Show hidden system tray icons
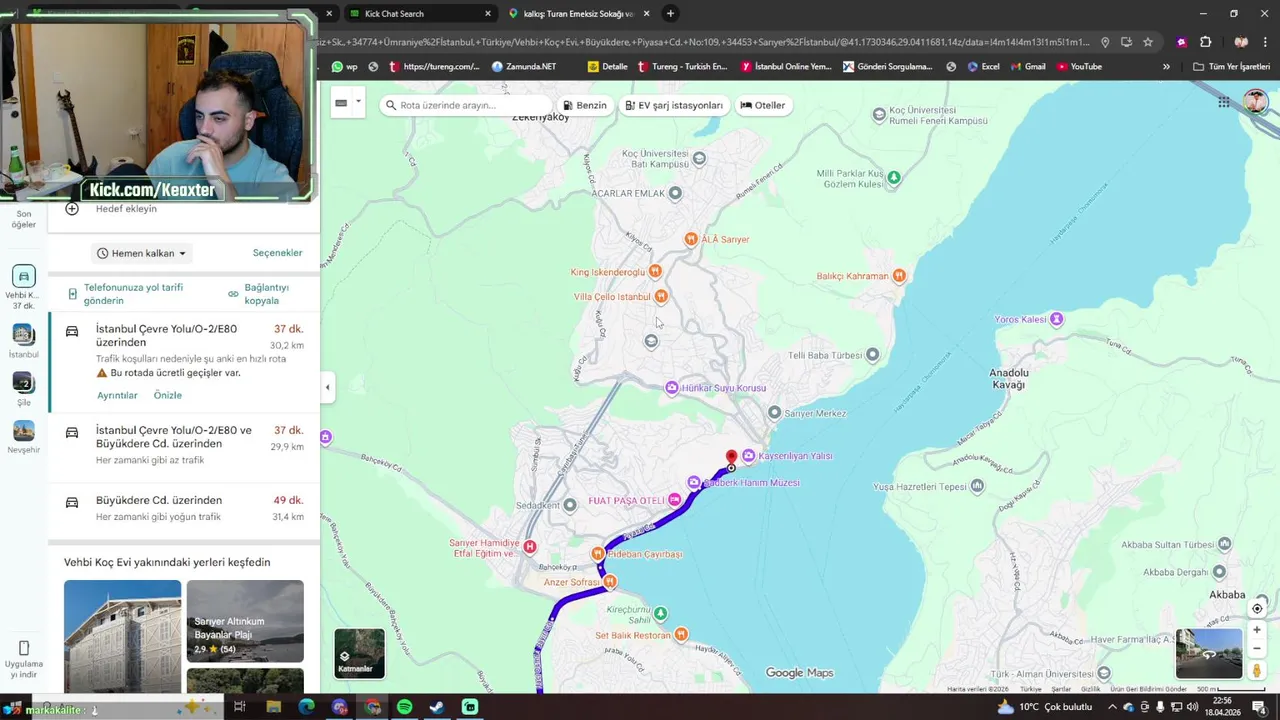The height and width of the screenshot is (720, 1280). coord(1112,707)
